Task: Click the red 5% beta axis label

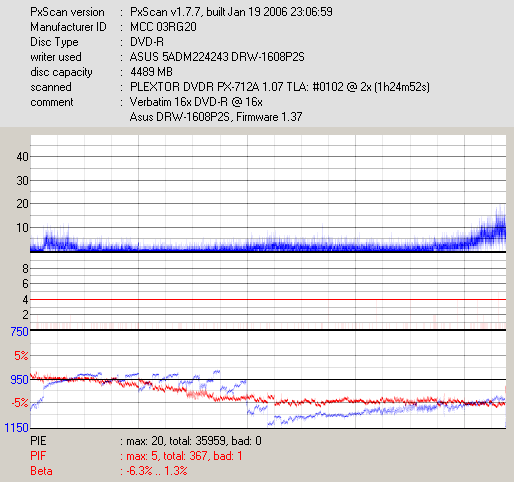Action: 21,356
